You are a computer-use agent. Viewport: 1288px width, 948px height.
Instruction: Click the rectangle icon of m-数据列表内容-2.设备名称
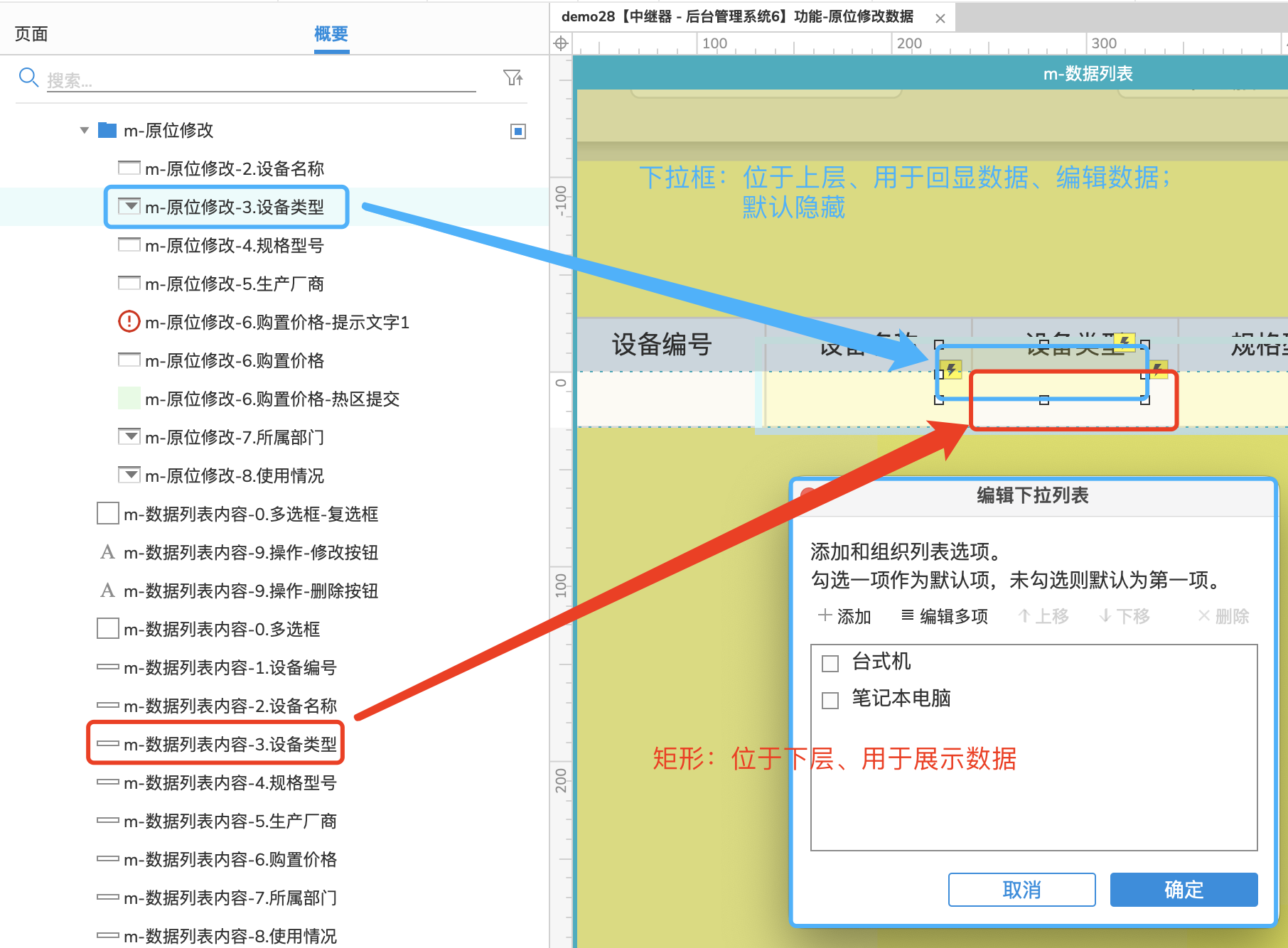(107, 705)
